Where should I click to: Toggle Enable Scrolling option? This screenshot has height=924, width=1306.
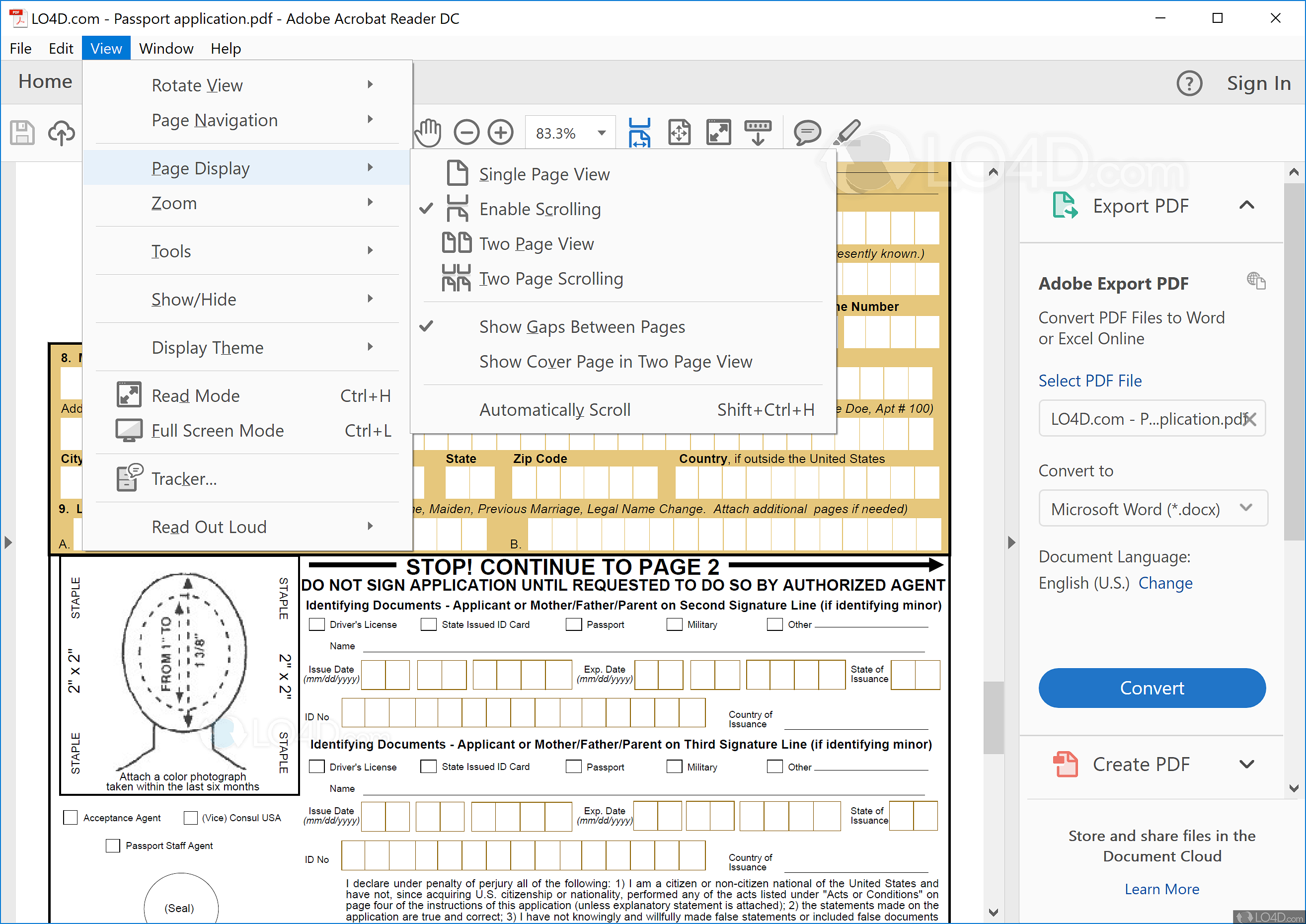539,209
